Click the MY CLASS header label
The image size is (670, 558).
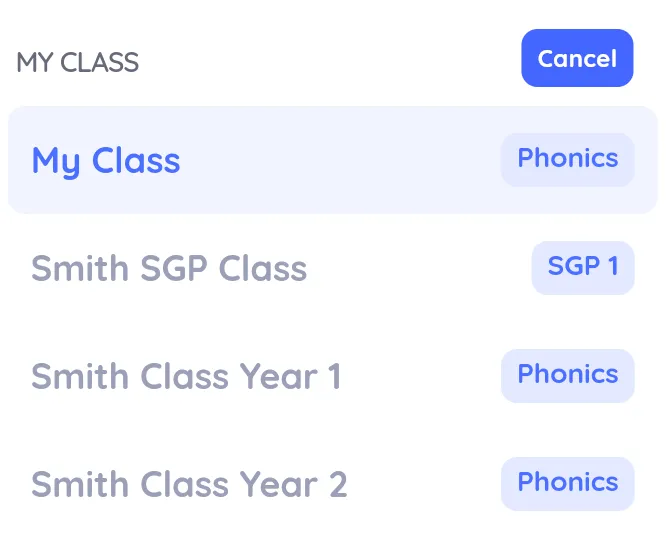pos(77,62)
